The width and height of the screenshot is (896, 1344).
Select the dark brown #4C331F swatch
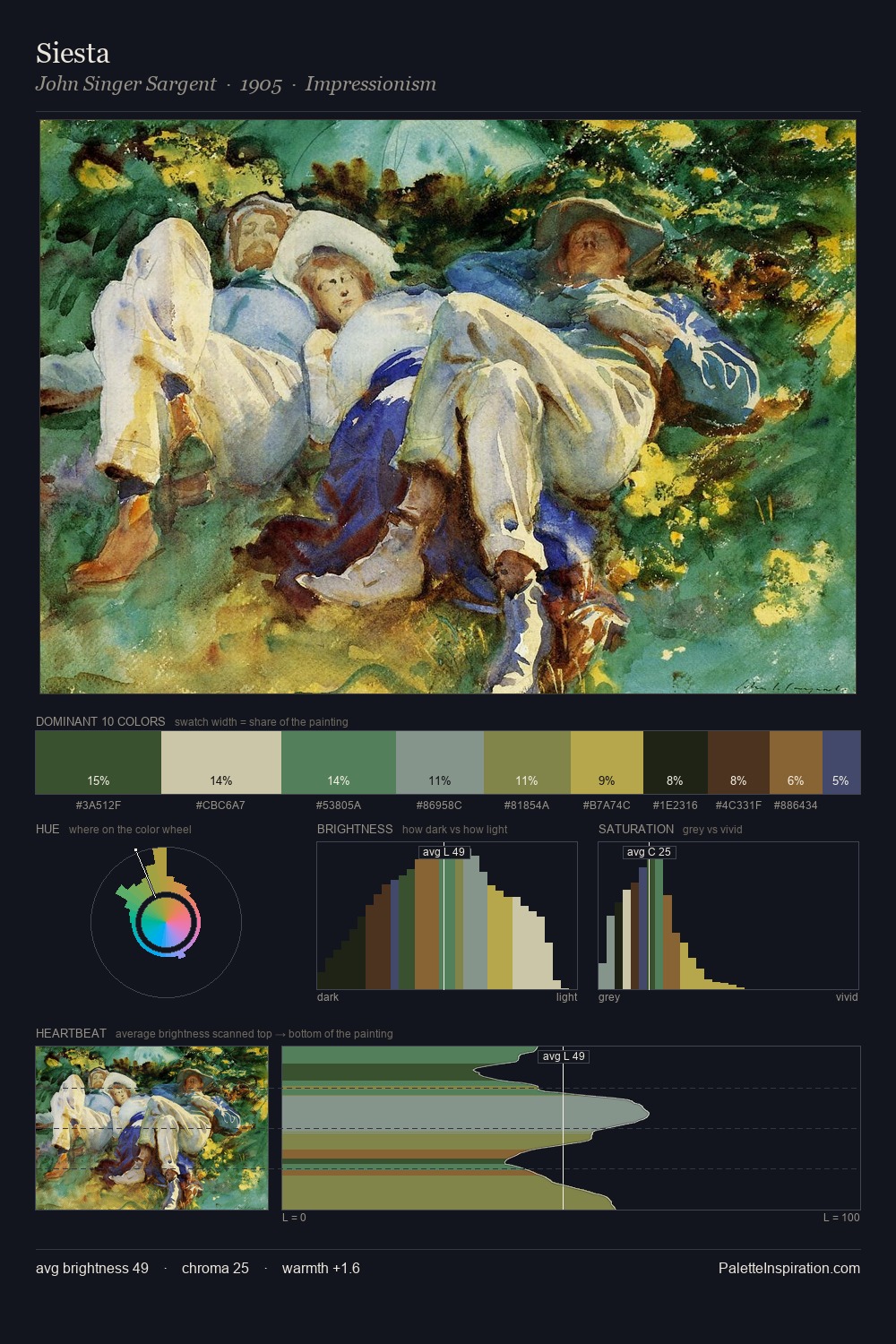[x=738, y=762]
